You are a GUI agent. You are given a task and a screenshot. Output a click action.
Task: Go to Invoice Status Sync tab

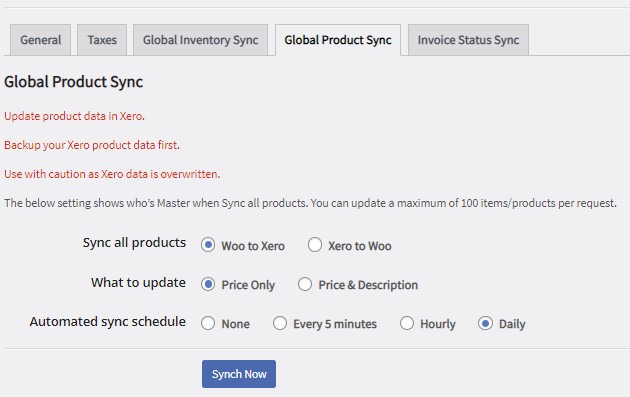(x=468, y=40)
